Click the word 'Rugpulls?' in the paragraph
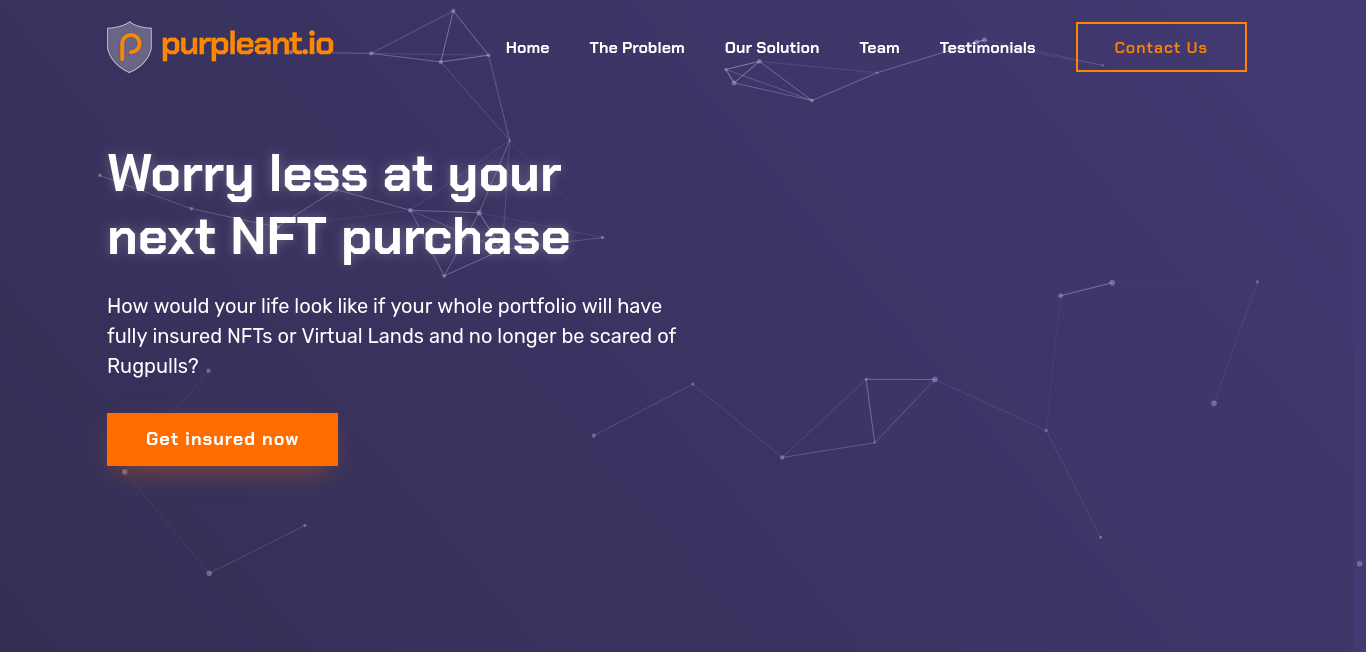1366x652 pixels. click(x=153, y=367)
